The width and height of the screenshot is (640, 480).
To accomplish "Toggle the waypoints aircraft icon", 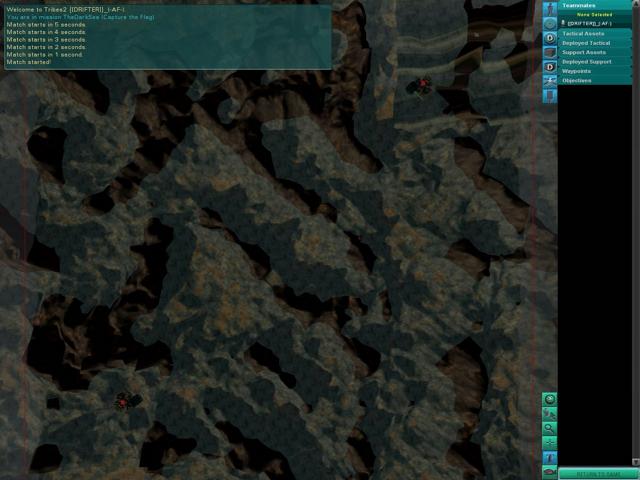I will coord(550,81).
